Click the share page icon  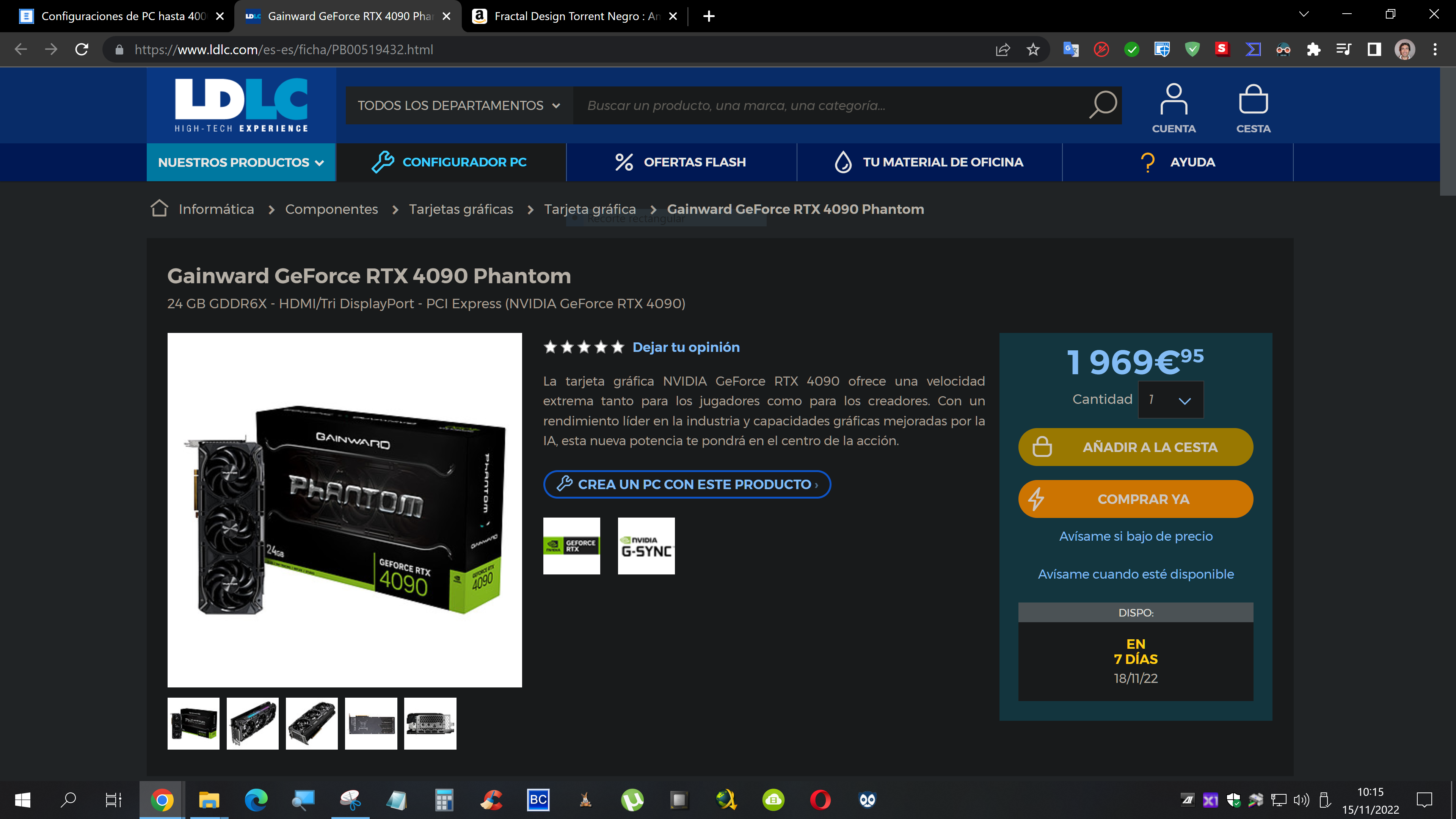click(x=1003, y=50)
